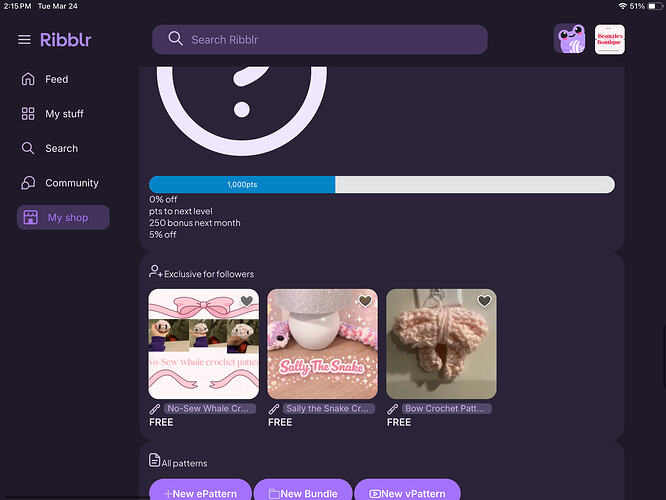Toggle heart on Bow Crochet pattern
This screenshot has height=500, width=666.
pyautogui.click(x=484, y=301)
